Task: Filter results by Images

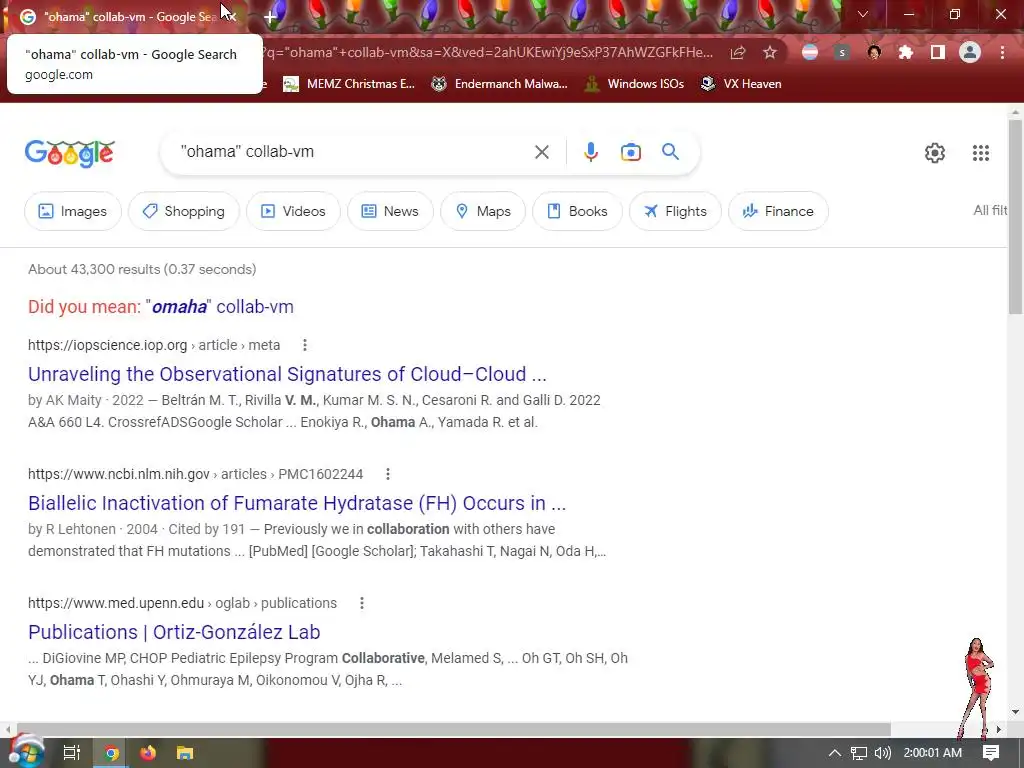Action: pos(72,211)
